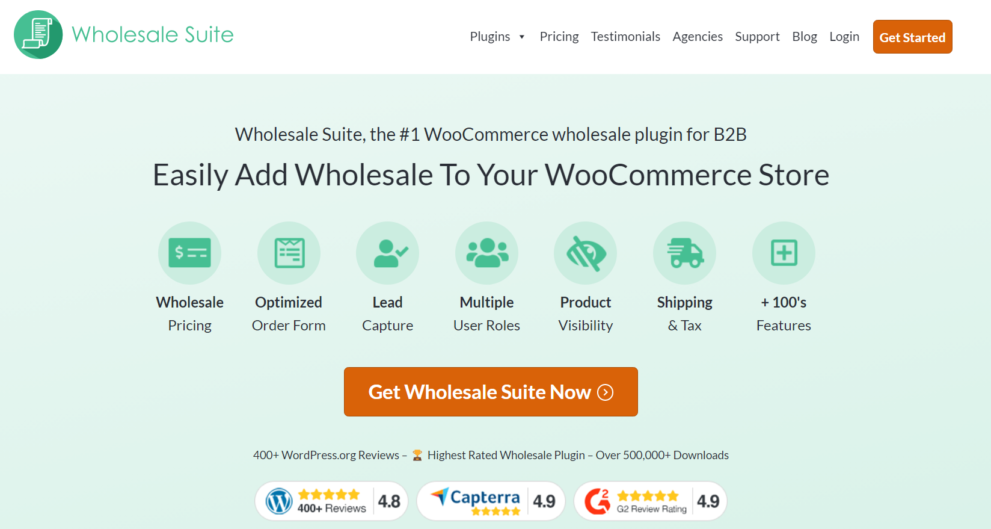Click the +100's Features plus icon

[x=784, y=253]
